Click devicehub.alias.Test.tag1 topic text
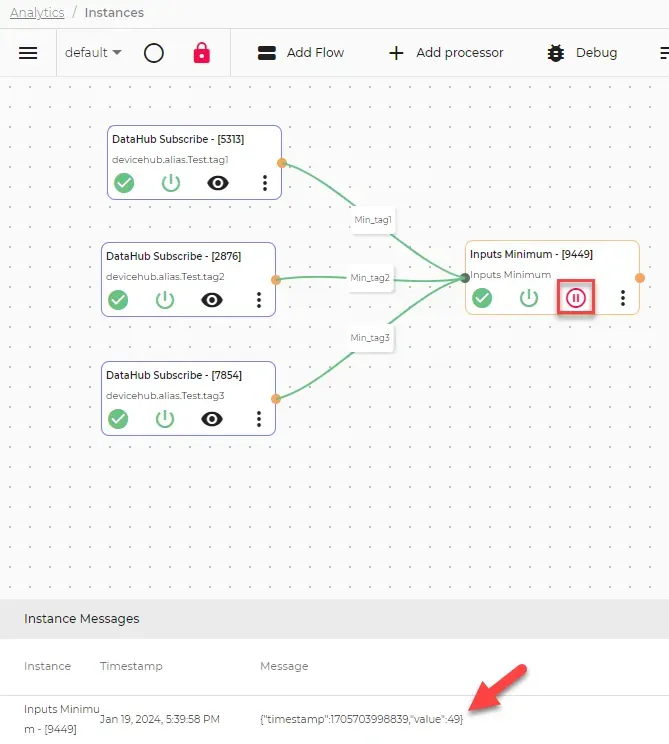 [170, 159]
